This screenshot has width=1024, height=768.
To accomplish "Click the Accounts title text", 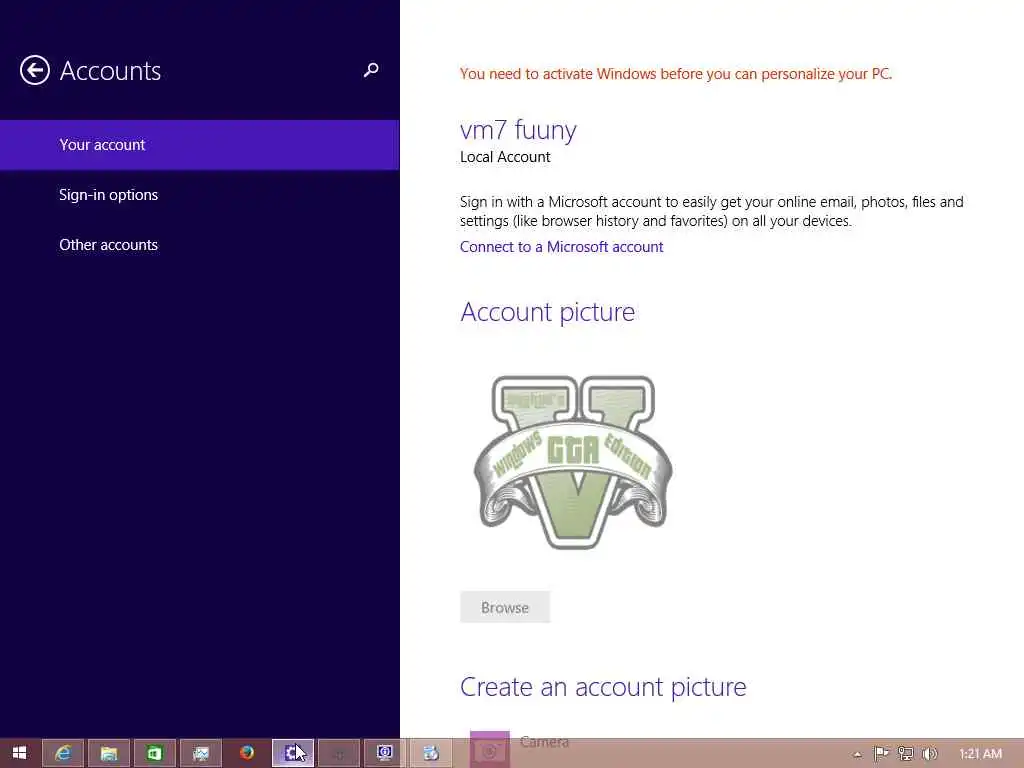I will click(110, 71).
